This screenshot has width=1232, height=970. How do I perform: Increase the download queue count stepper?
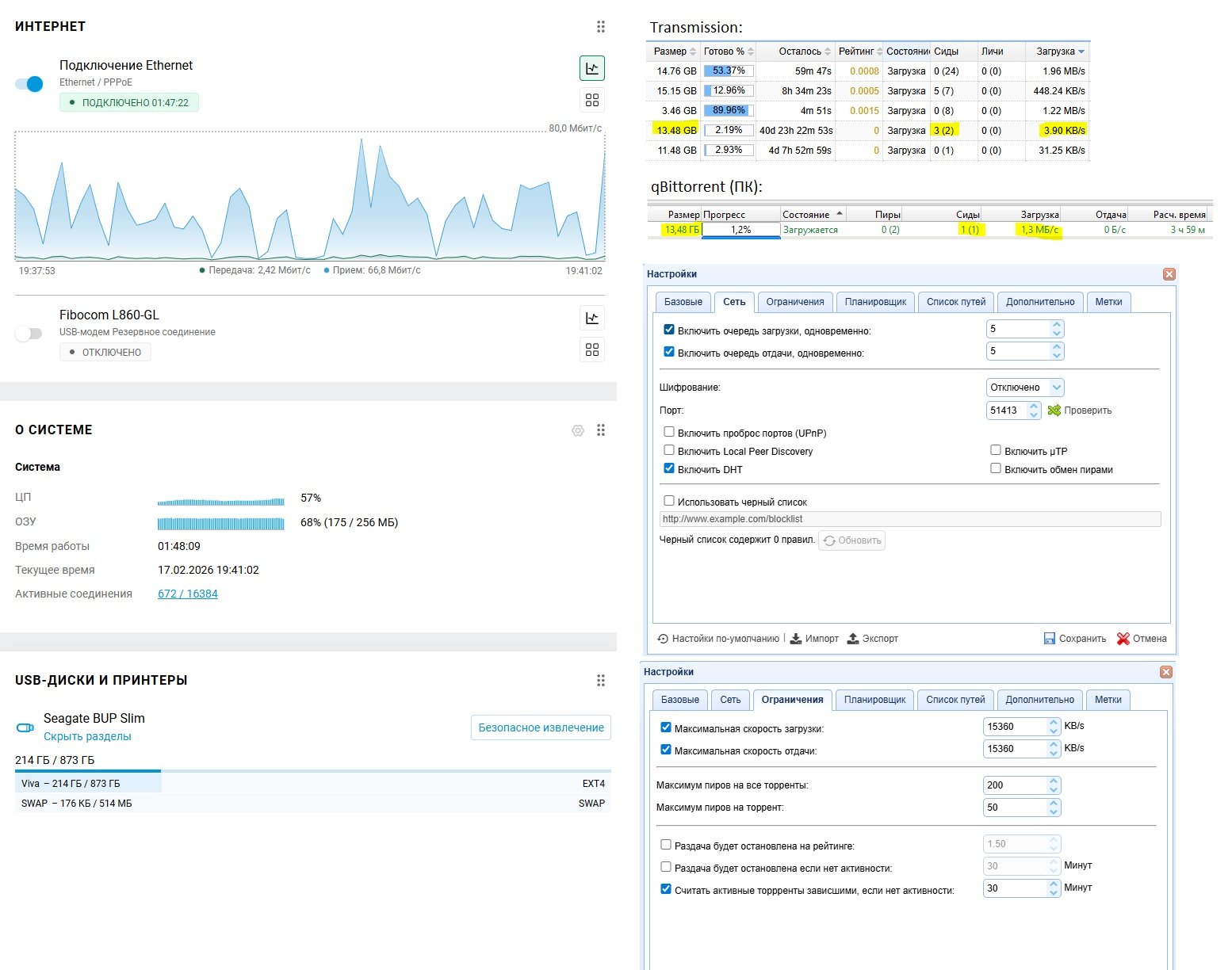(1056, 325)
